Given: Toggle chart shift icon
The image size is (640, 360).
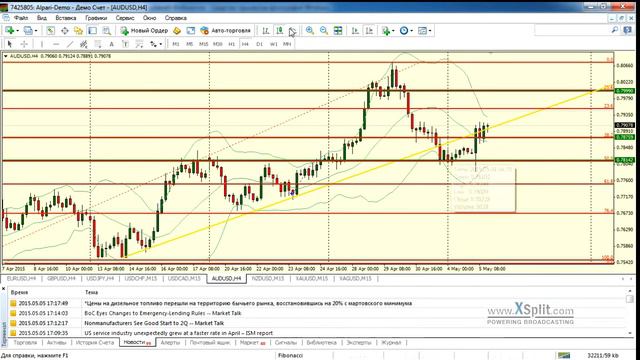Looking at the screenshot, I should (x=369, y=31).
